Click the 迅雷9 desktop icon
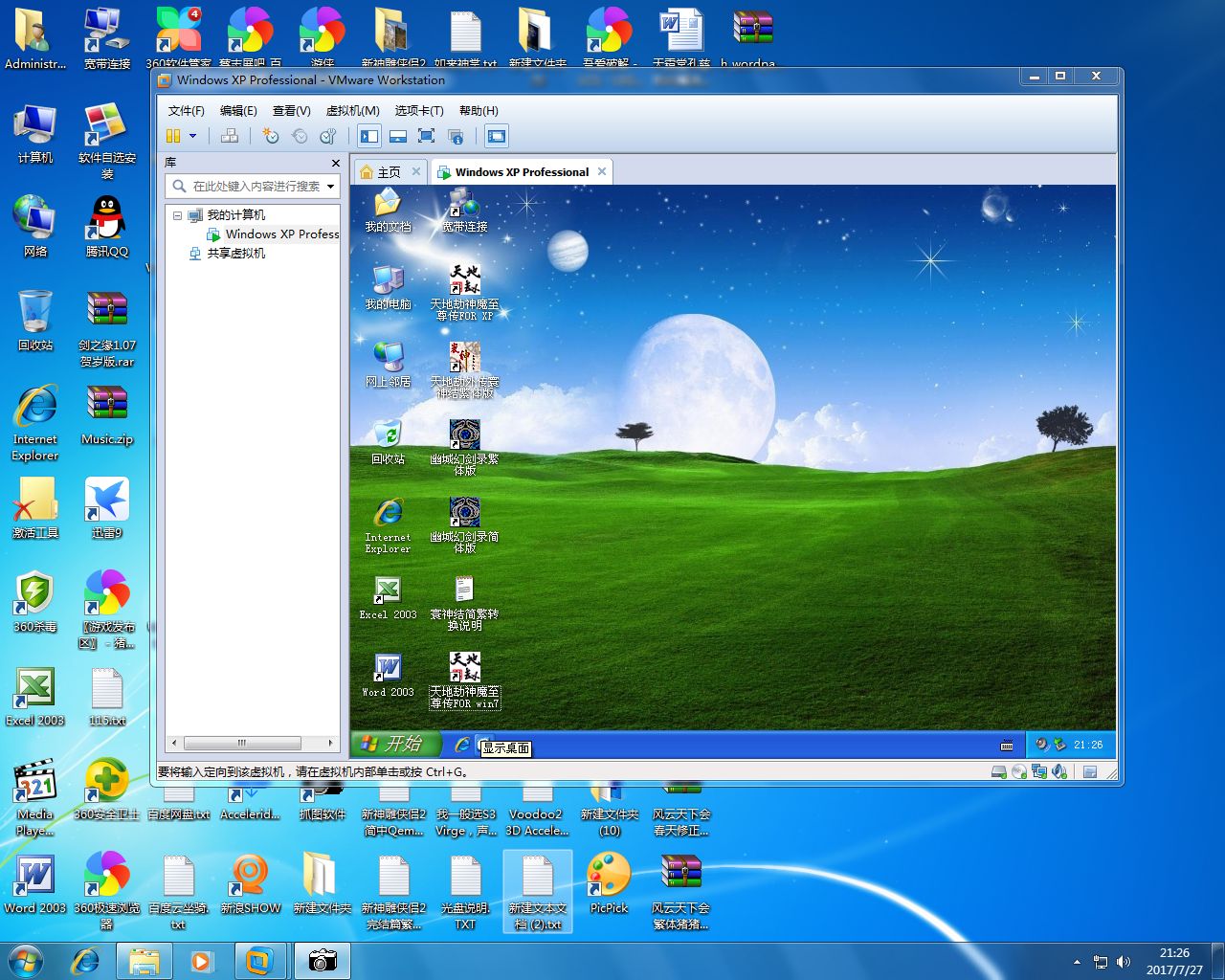Image resolution: width=1225 pixels, height=980 pixels. 107,508
